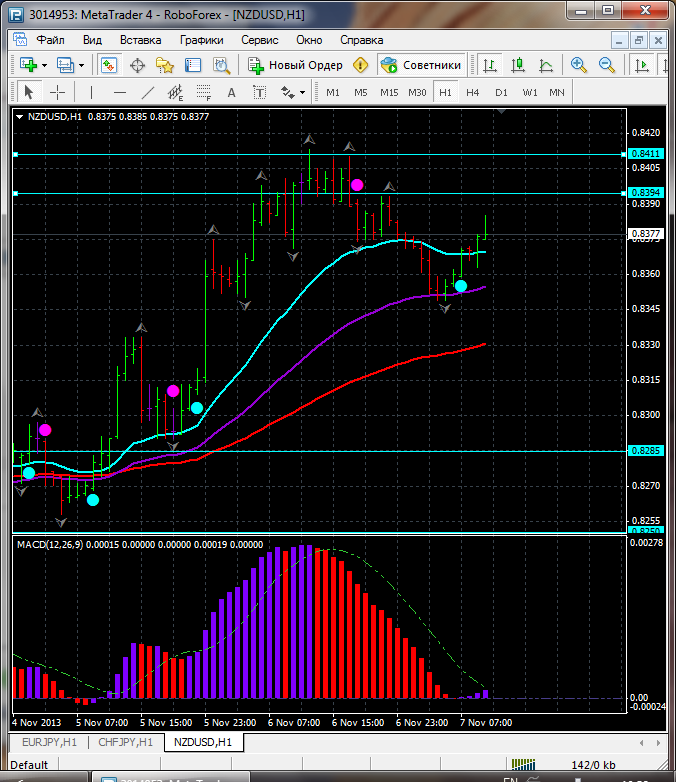This screenshot has height=782, width=676.
Task: Click the New Chart icon
Action: [27, 65]
